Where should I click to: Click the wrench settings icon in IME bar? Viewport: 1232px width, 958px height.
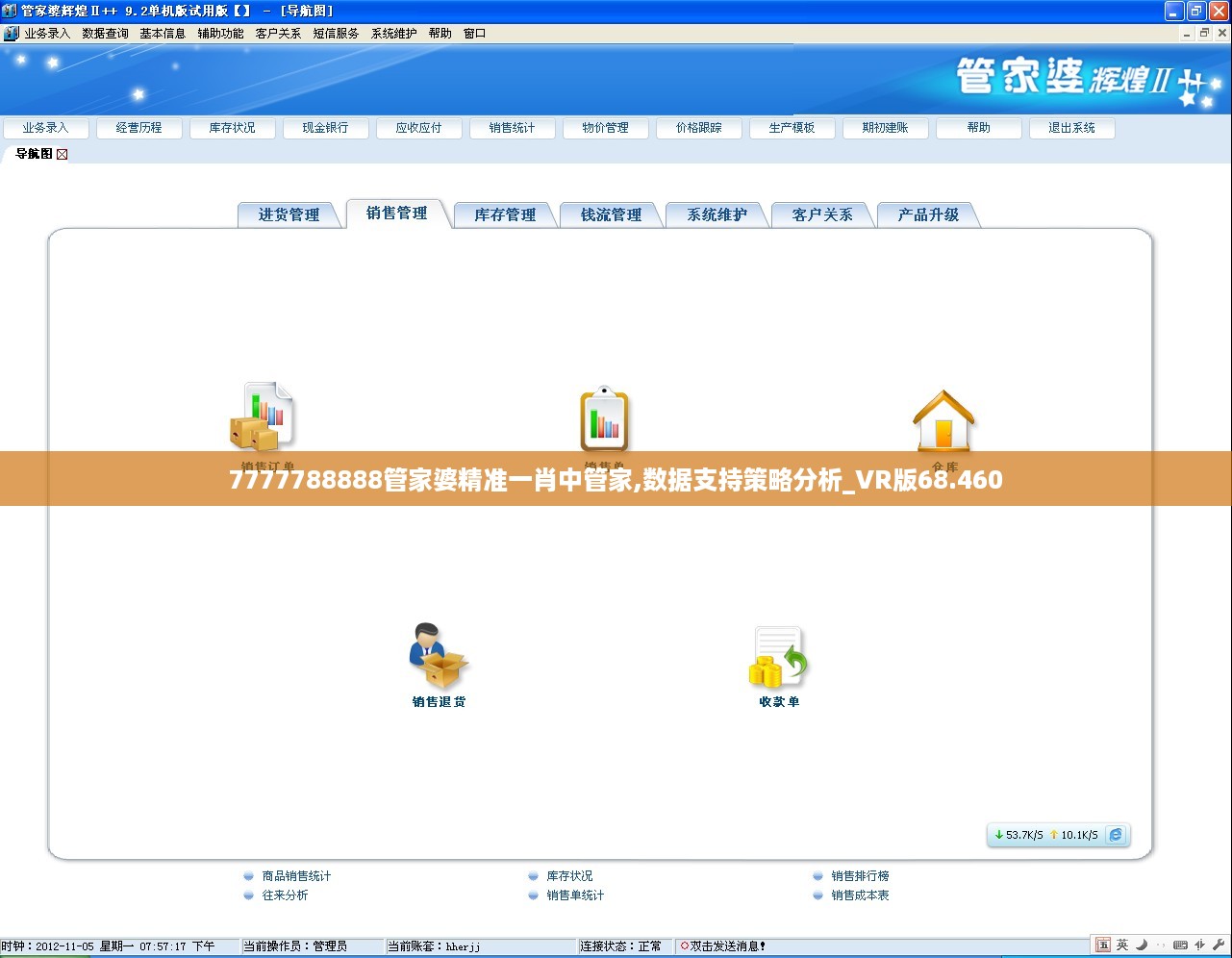coord(1218,945)
